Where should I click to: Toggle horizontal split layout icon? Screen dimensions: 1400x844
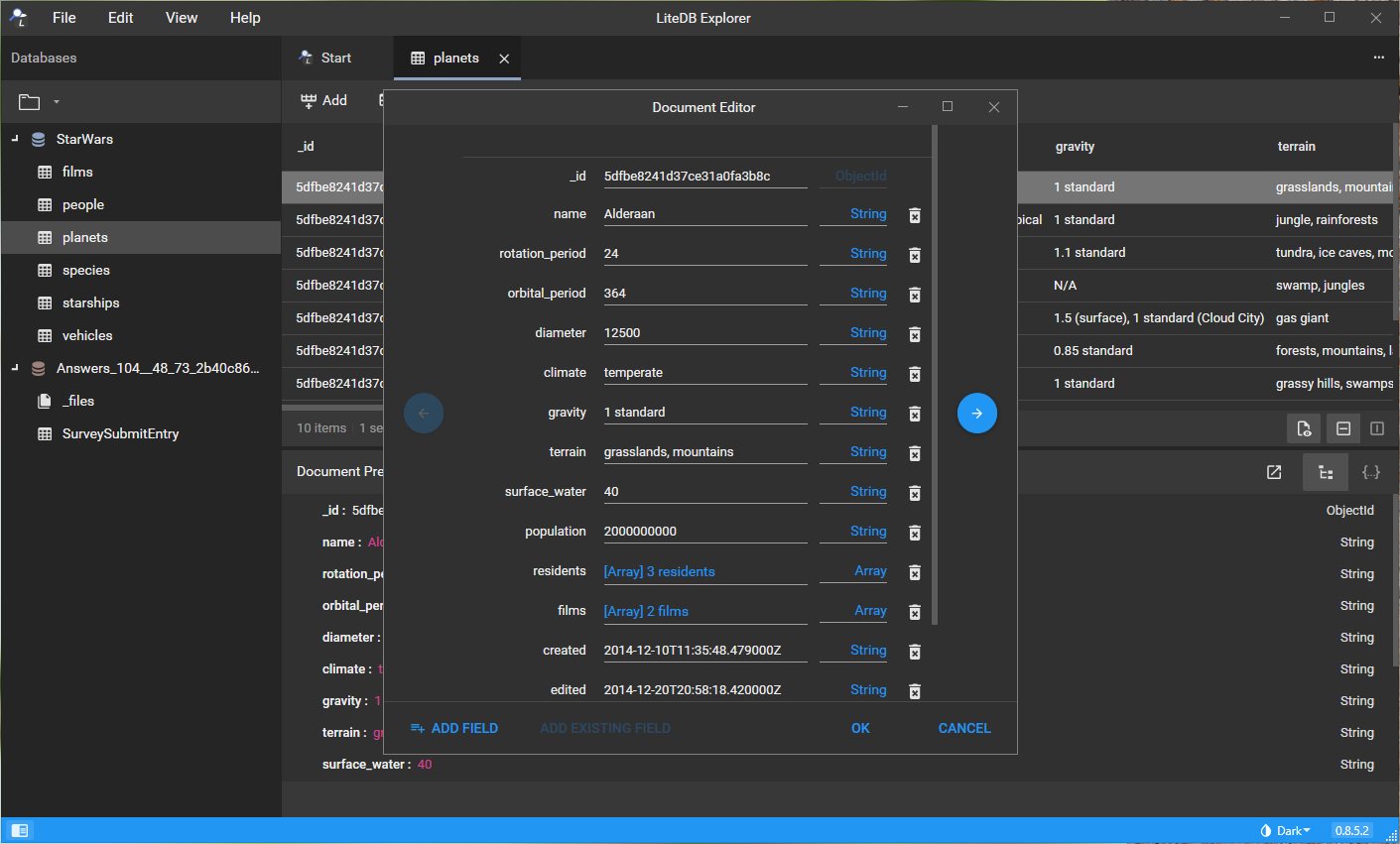[x=1343, y=428]
